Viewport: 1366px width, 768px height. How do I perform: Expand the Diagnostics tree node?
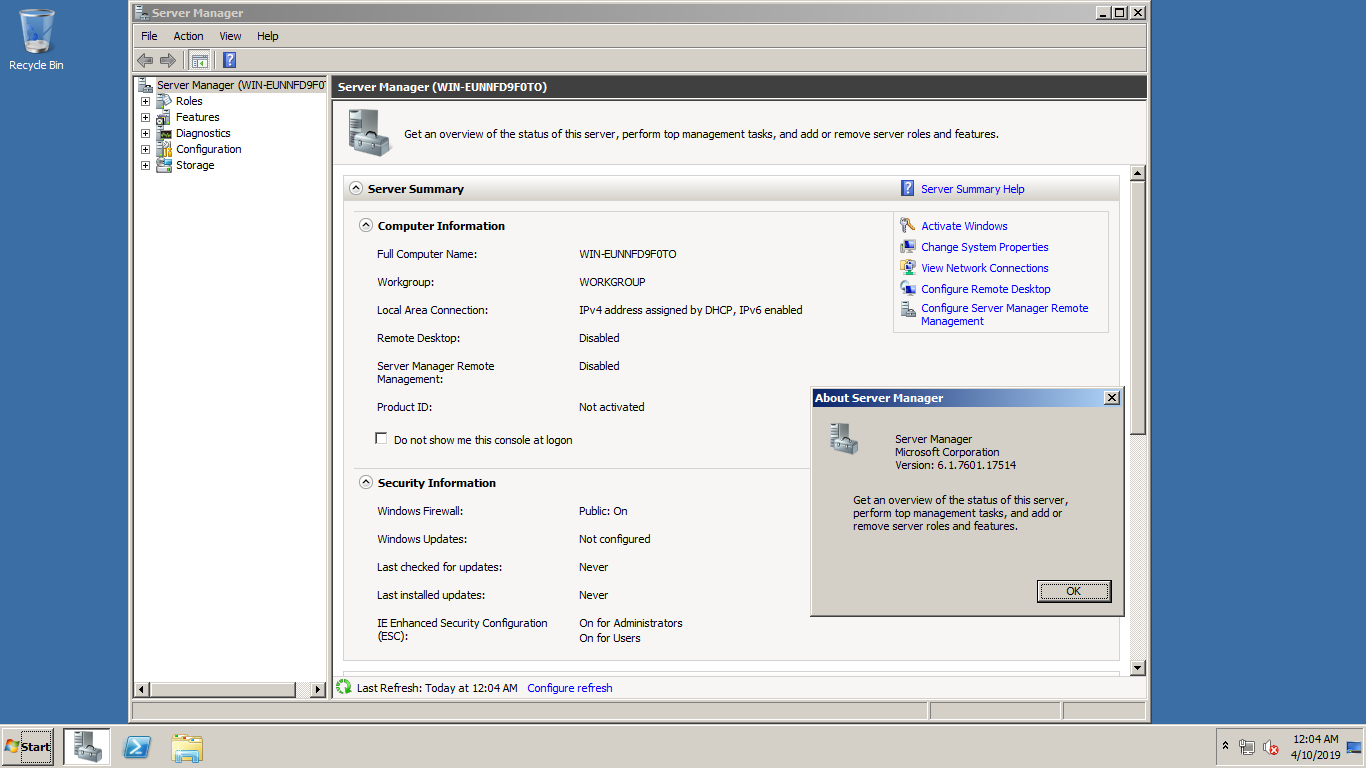pos(145,133)
